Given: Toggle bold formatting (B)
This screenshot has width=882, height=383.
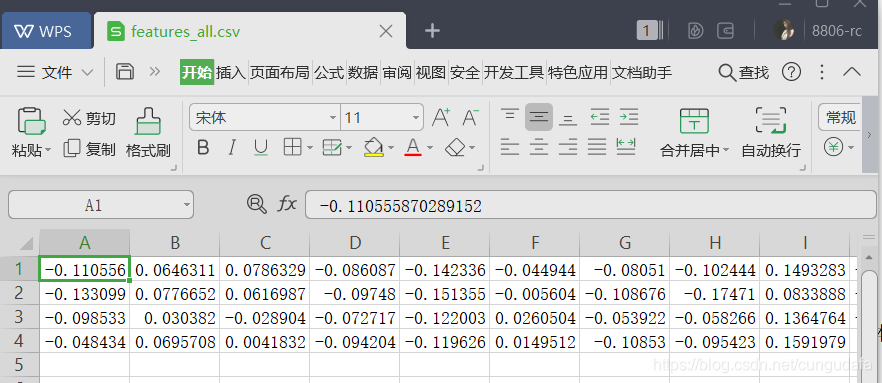Looking at the screenshot, I should 204,148.
